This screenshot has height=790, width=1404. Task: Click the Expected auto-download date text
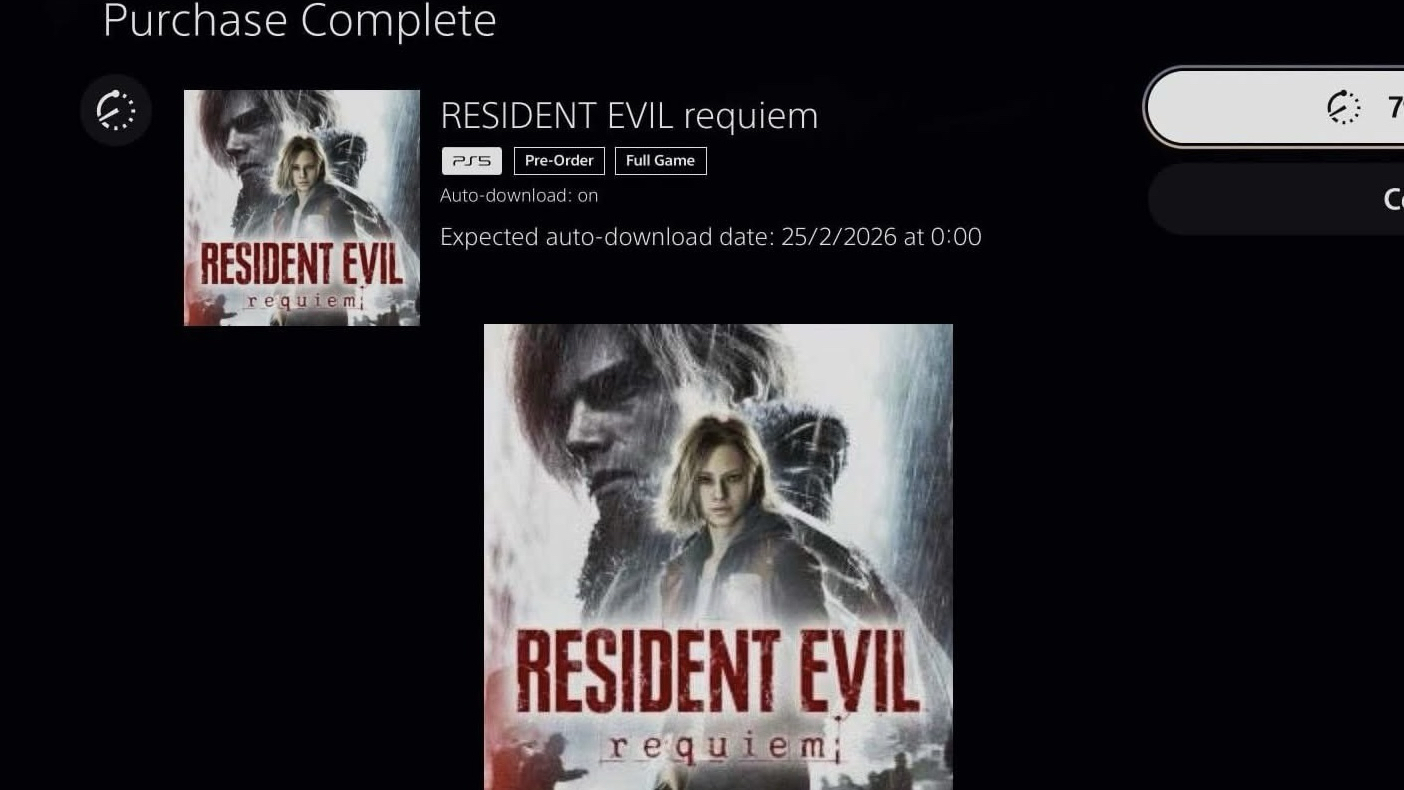[x=711, y=237]
